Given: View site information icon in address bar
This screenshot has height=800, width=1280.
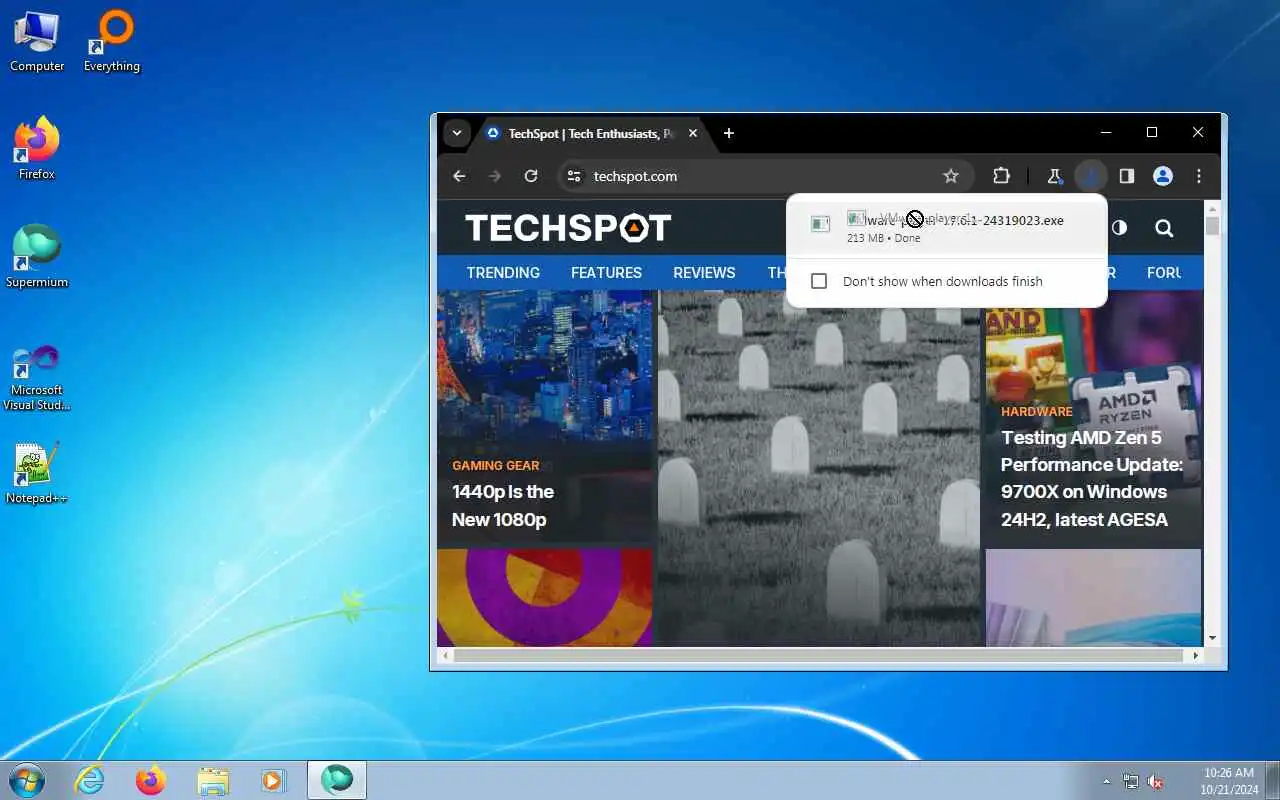Looking at the screenshot, I should [x=573, y=176].
